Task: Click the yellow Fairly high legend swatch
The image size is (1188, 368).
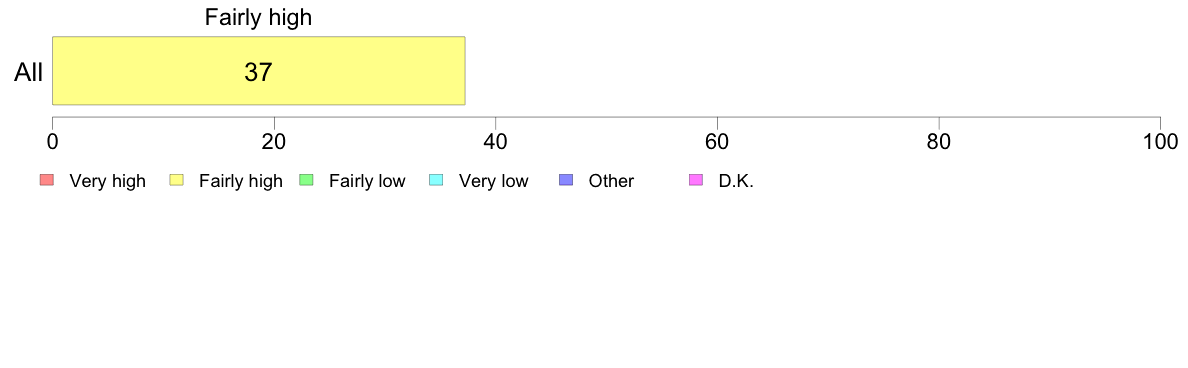Action: point(177,180)
